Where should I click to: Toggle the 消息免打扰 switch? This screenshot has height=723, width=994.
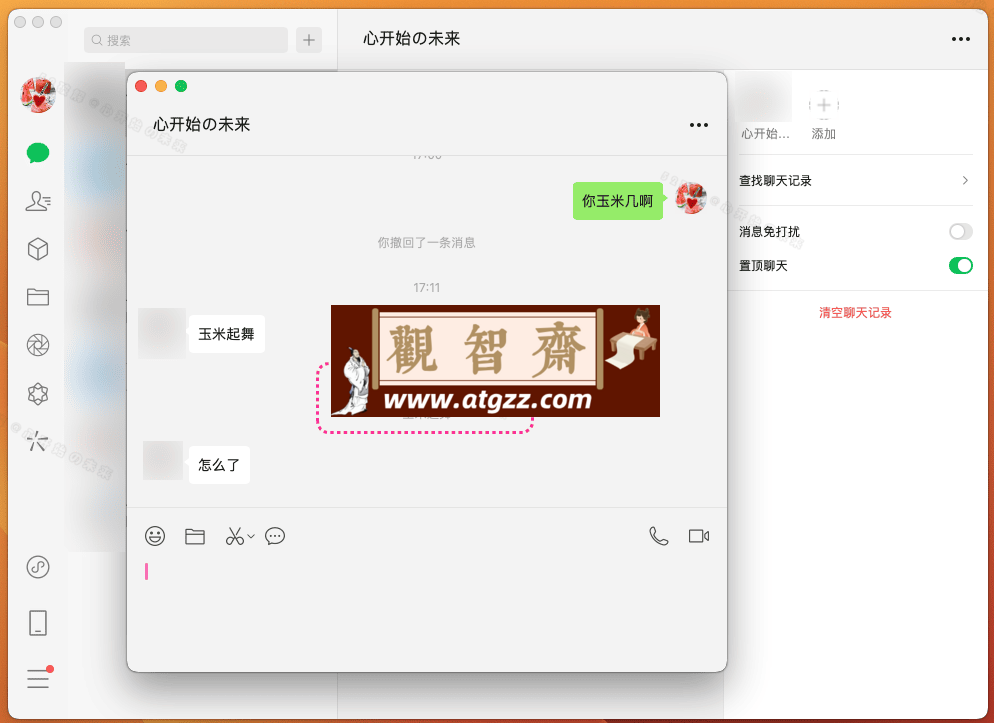pyautogui.click(x=960, y=231)
